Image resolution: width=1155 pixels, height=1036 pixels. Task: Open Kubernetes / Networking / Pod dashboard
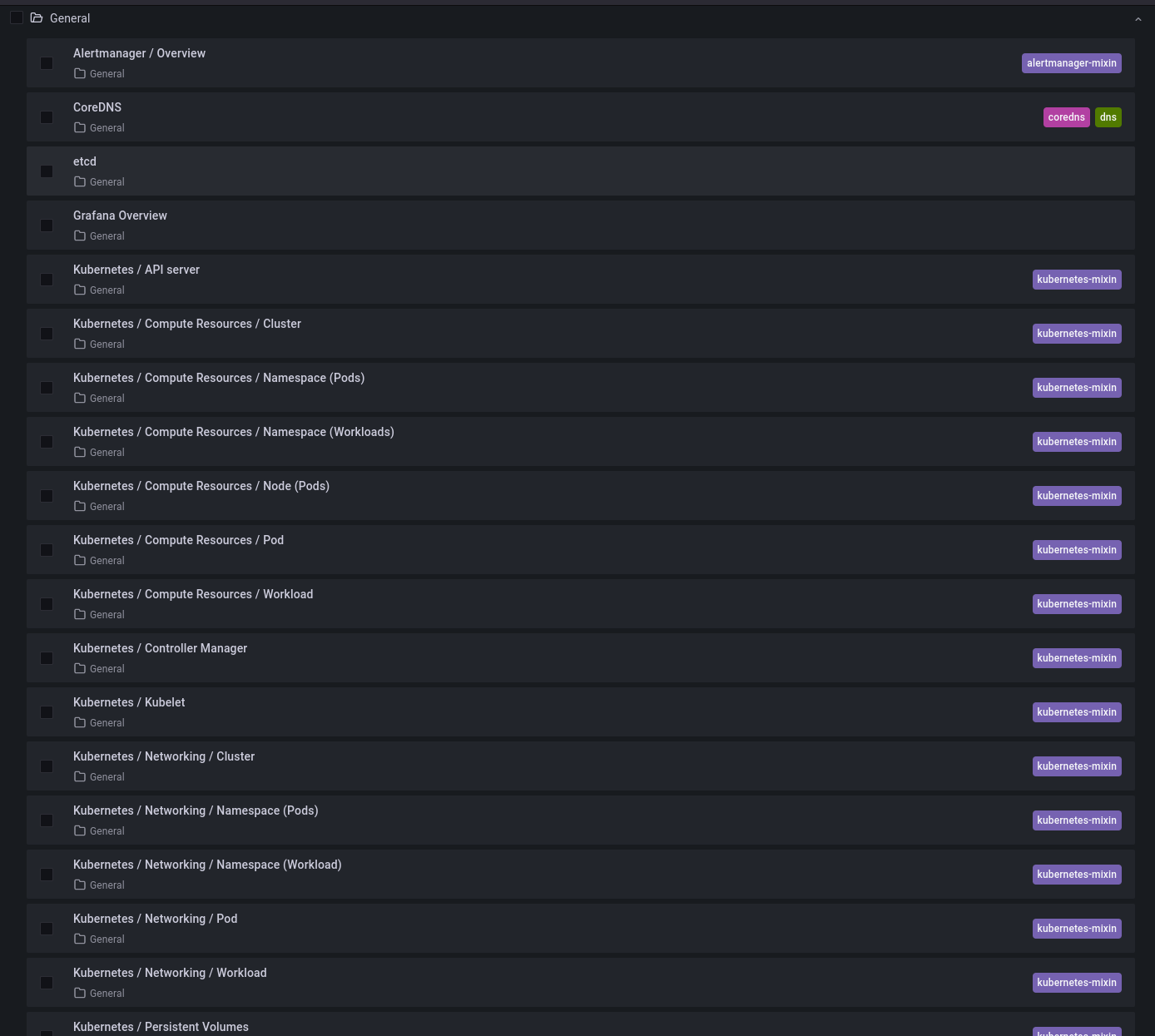[x=156, y=919]
